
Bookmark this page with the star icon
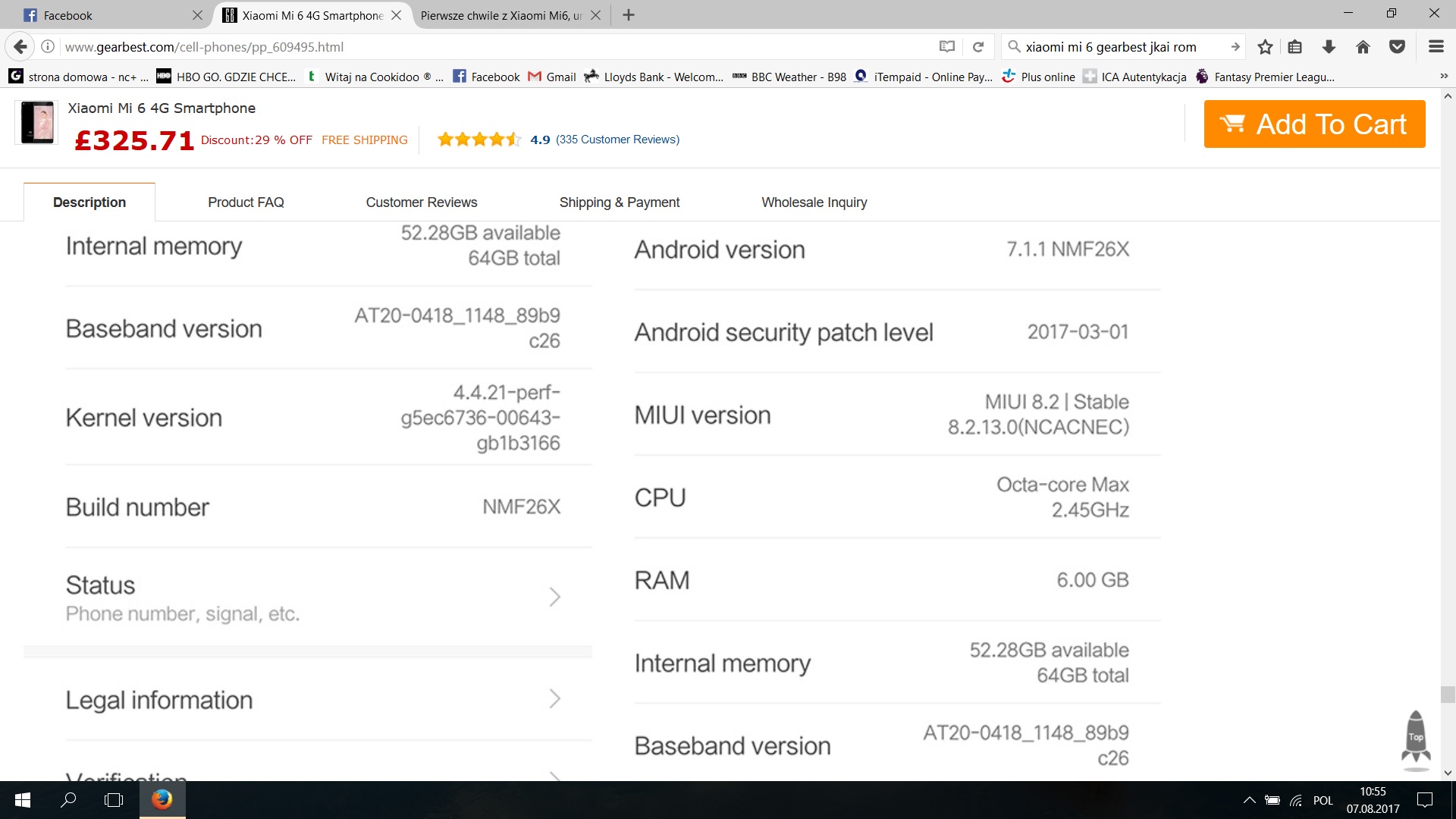[x=1265, y=47]
